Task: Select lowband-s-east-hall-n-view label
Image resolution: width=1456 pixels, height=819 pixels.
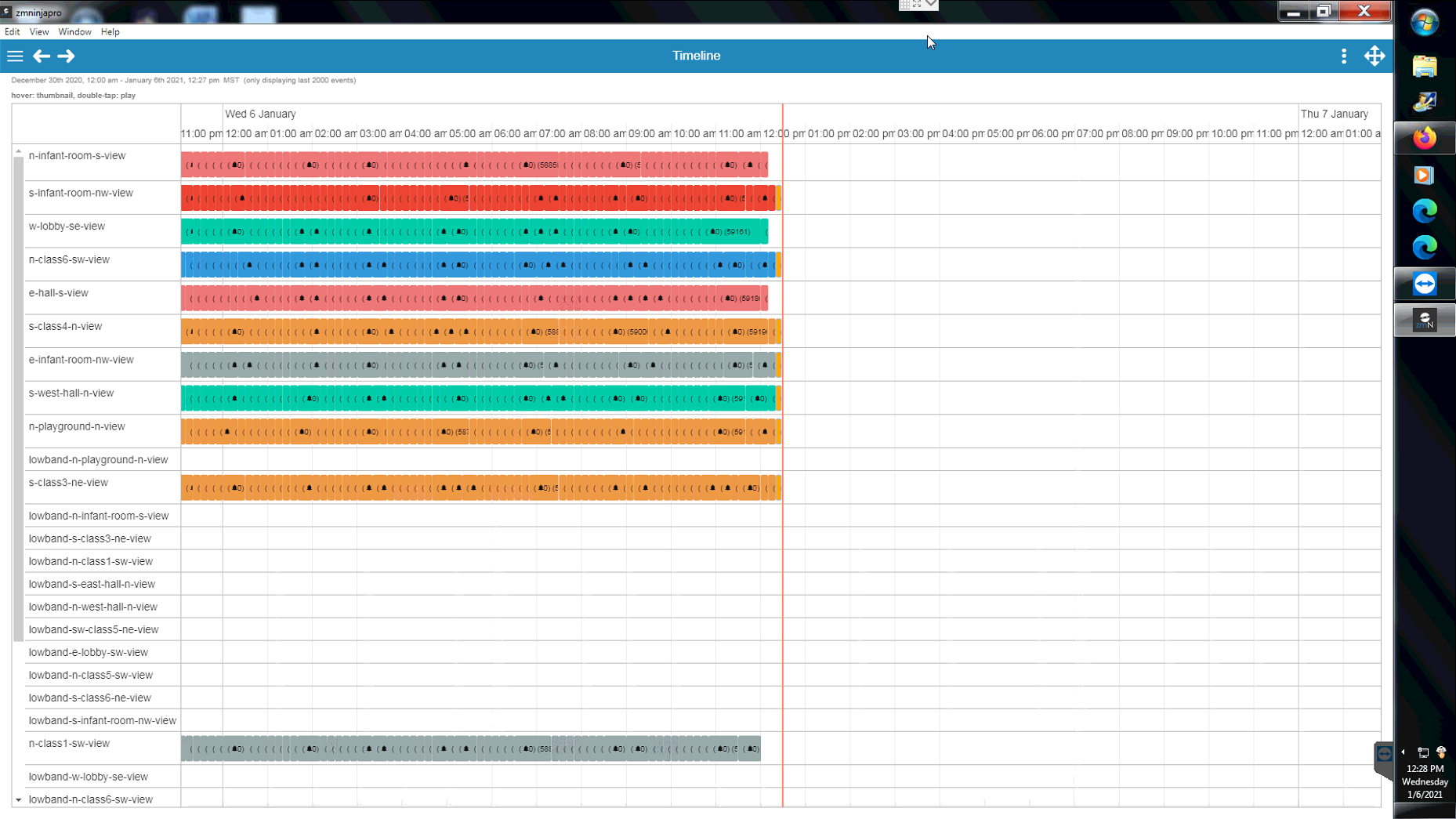Action: tap(92, 584)
